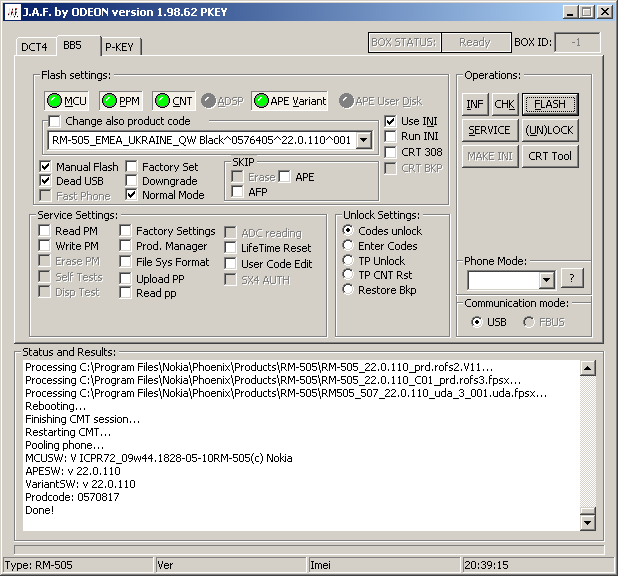
Task: Click the status log scrollbar thumb
Action: pyautogui.click(x=587, y=511)
